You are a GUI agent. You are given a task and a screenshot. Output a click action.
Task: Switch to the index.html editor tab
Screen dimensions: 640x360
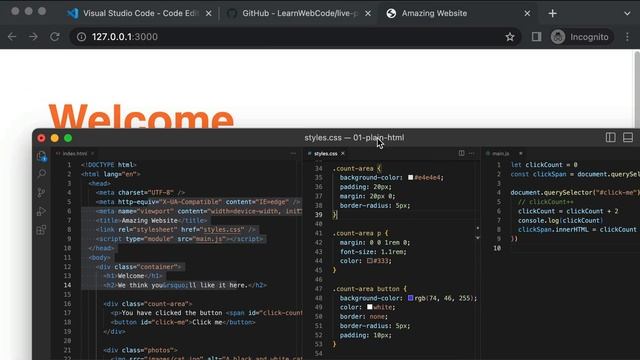click(75, 153)
